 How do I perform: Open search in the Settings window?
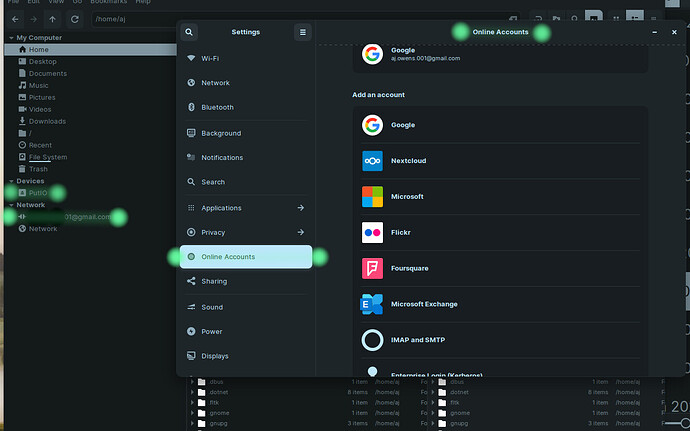(189, 32)
